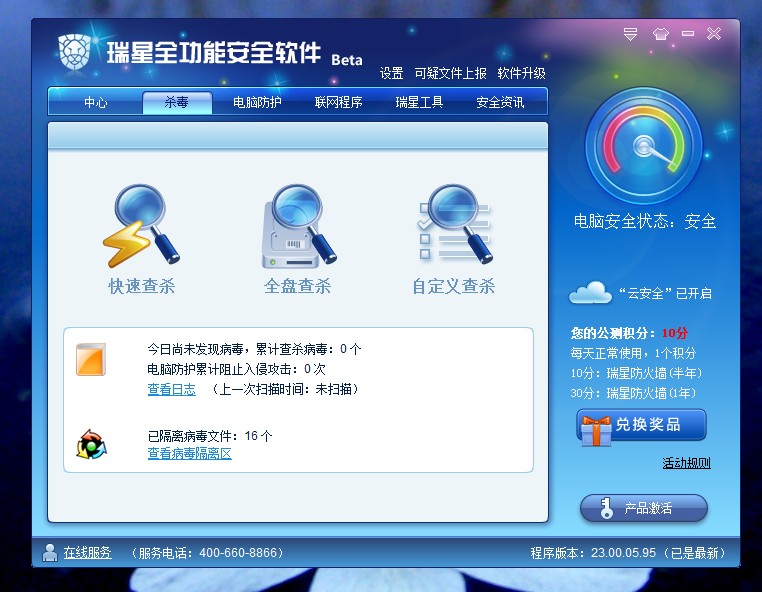Open the 在线服务 online service link
This screenshot has width=762, height=592.
click(x=87, y=553)
